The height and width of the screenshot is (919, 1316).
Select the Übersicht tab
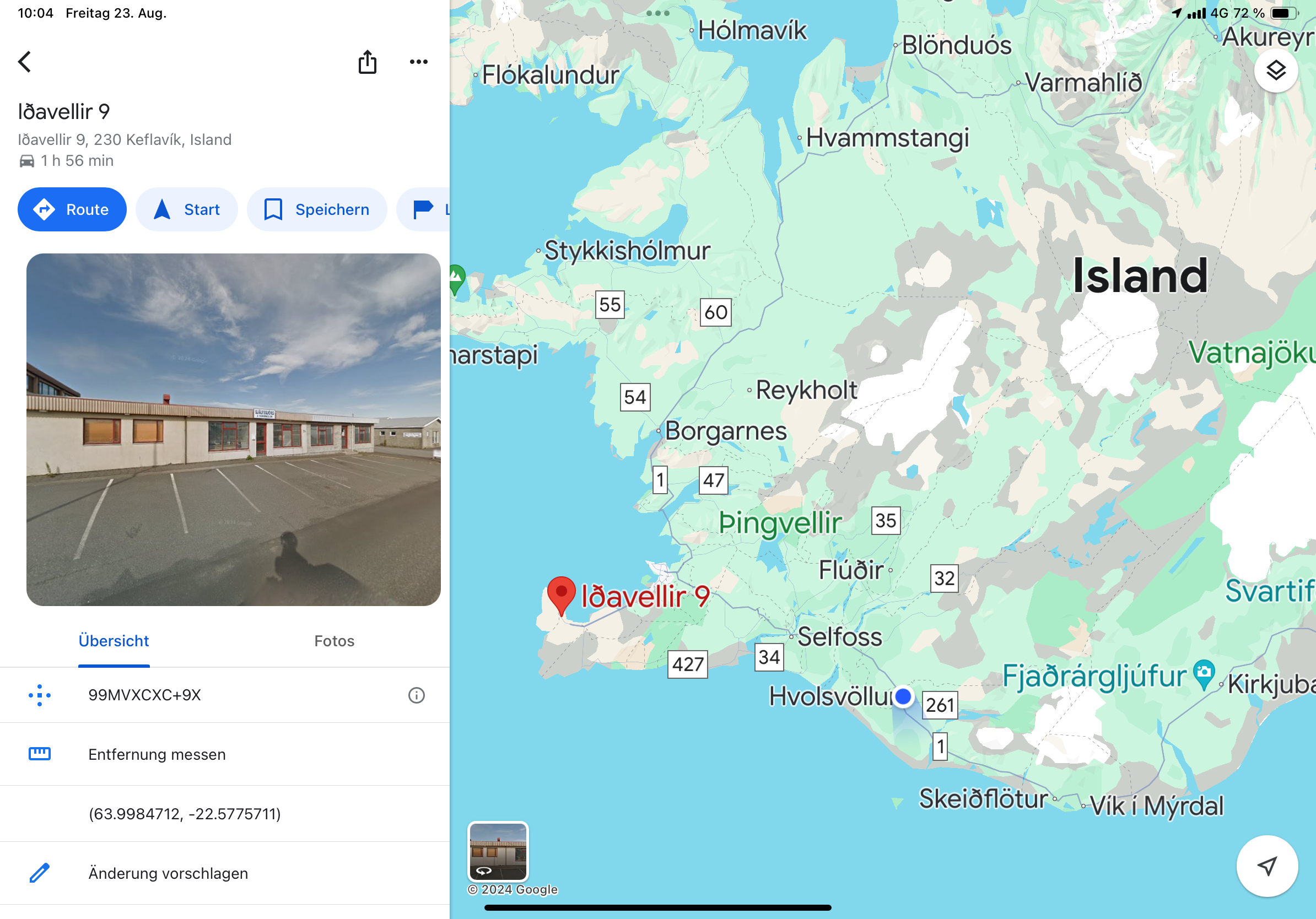[x=114, y=641]
